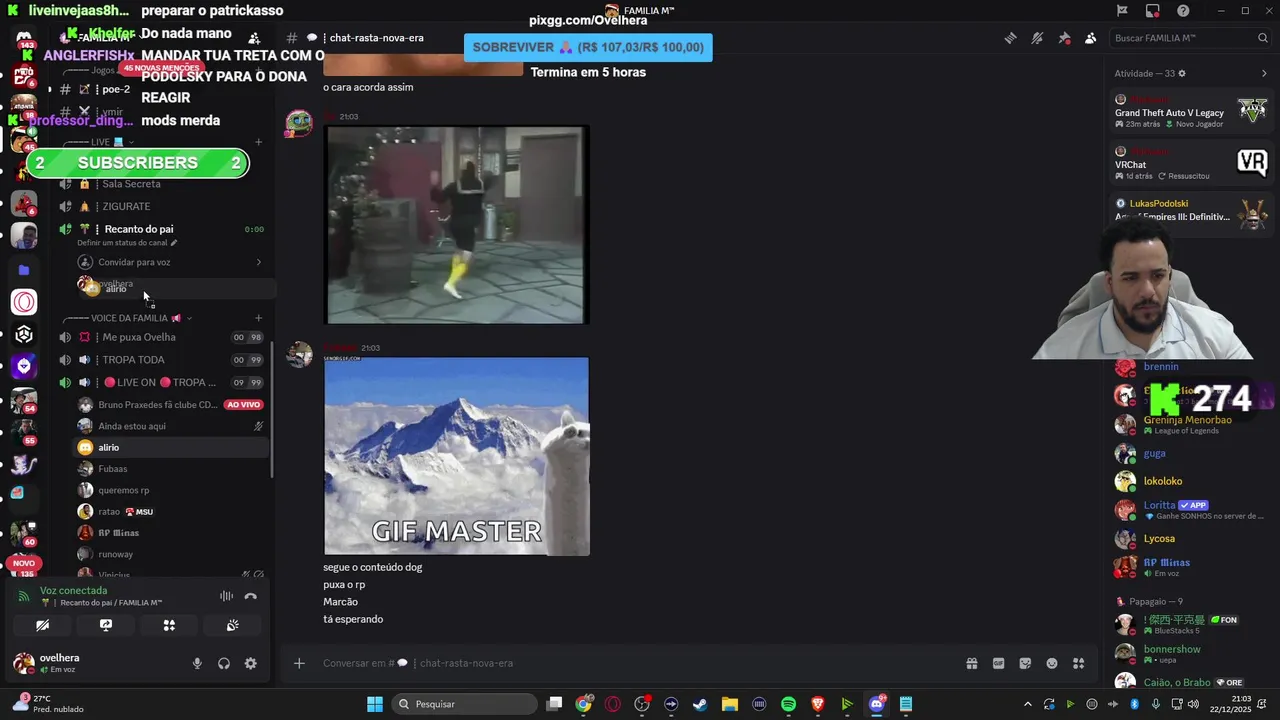Open user settings gear next to ovelhera
The width and height of the screenshot is (1280, 720).
point(250,663)
